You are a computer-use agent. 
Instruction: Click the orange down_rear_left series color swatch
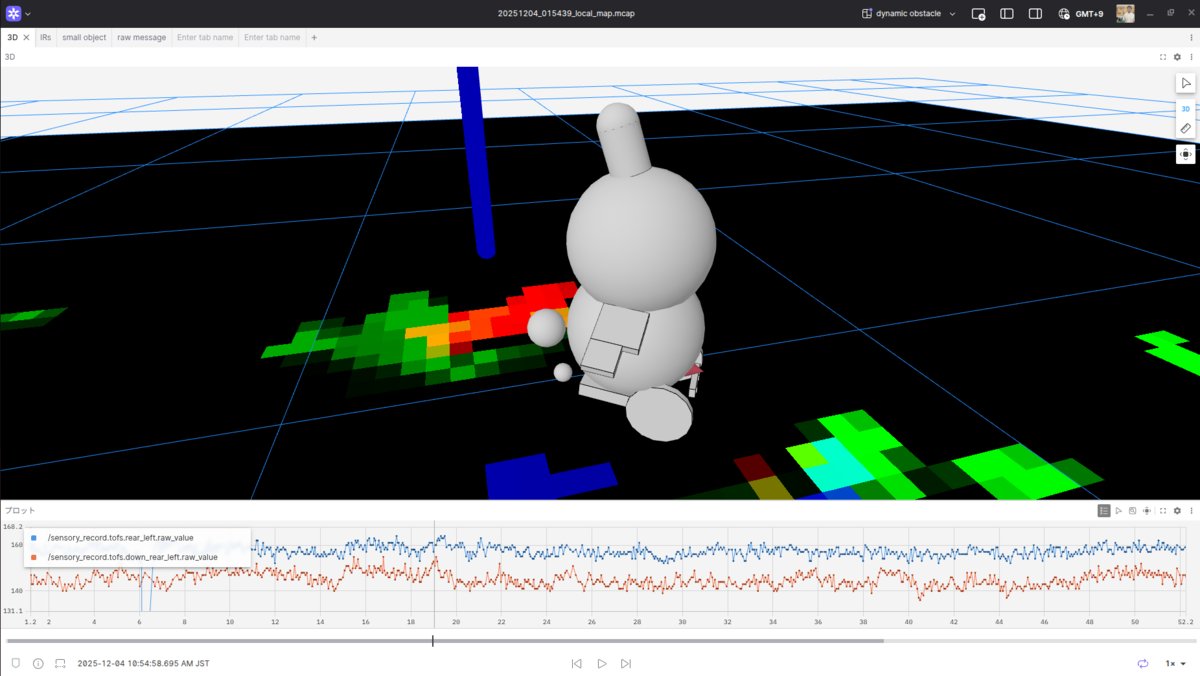tap(34, 557)
